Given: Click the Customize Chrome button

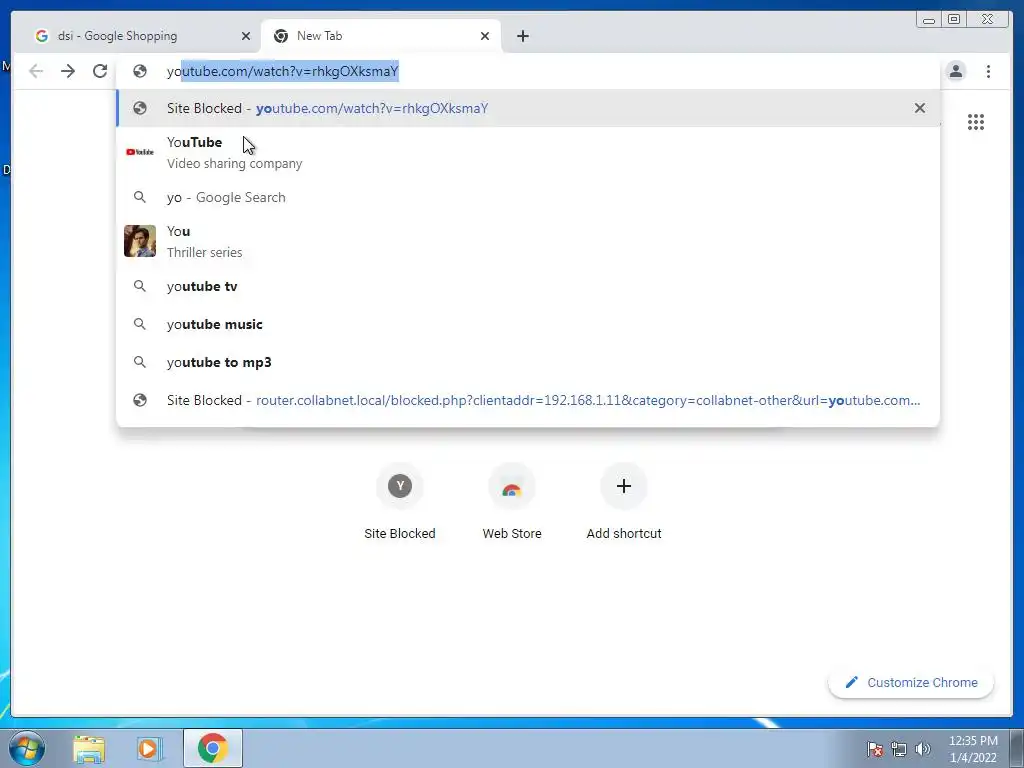Looking at the screenshot, I should coord(911,682).
